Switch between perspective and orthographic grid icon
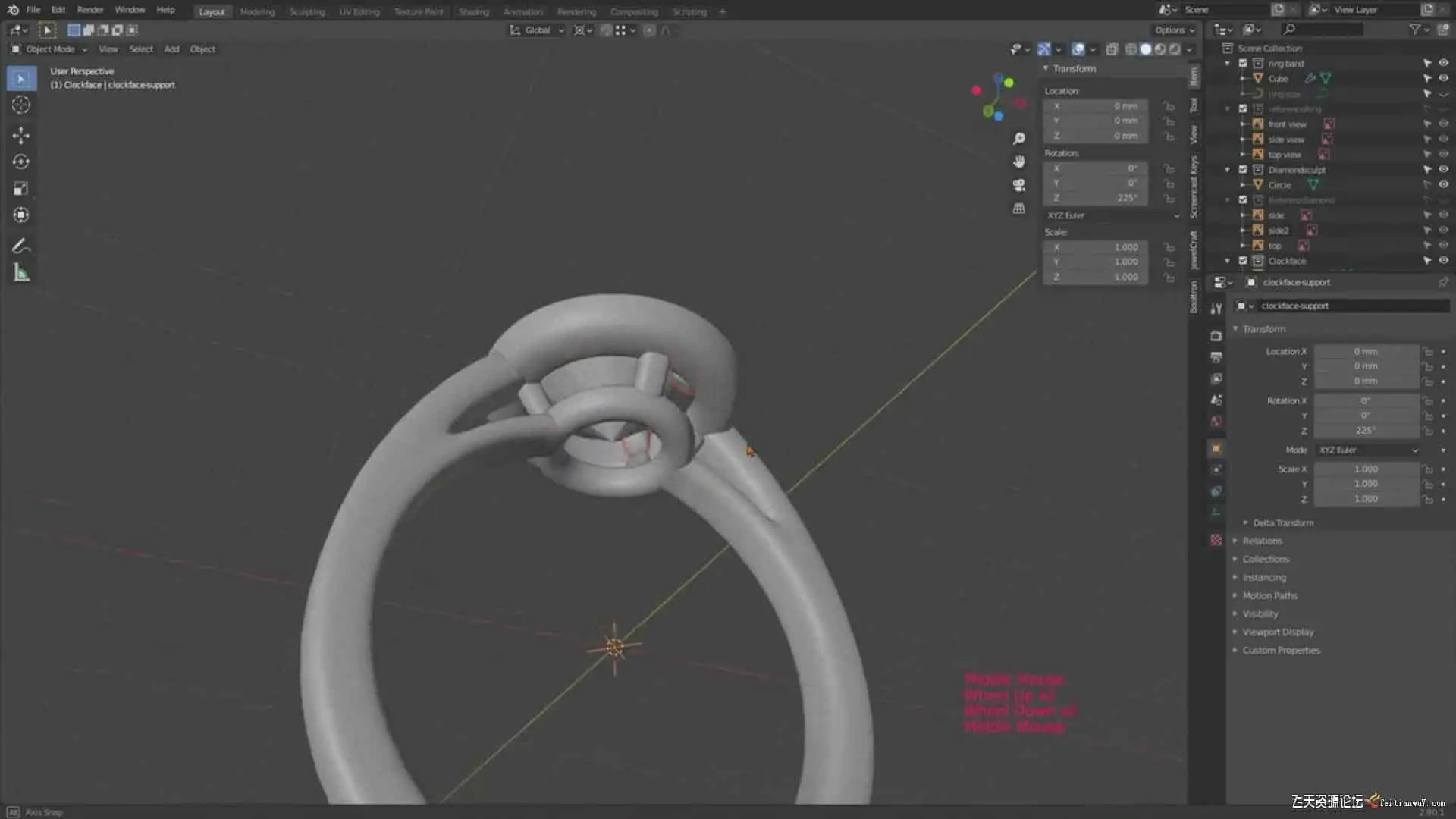Image resolution: width=1456 pixels, height=819 pixels. click(x=1019, y=209)
